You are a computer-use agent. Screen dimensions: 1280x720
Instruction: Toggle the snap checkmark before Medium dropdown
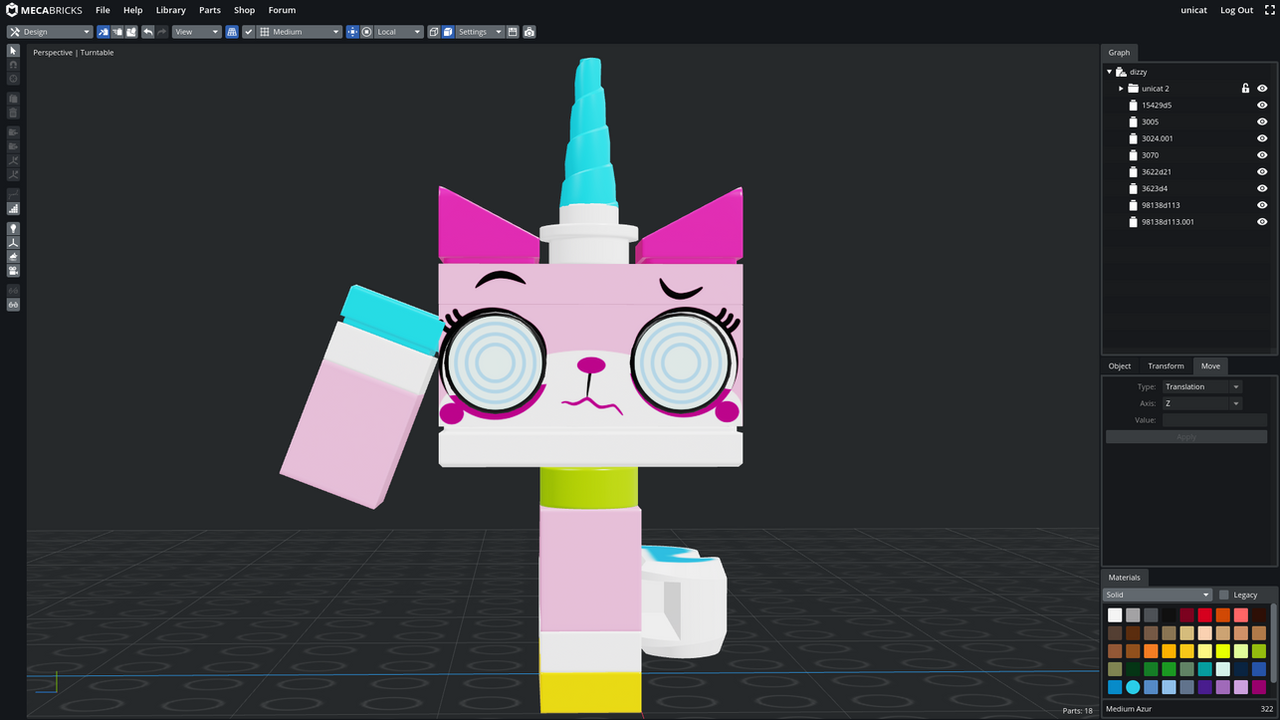(x=249, y=32)
